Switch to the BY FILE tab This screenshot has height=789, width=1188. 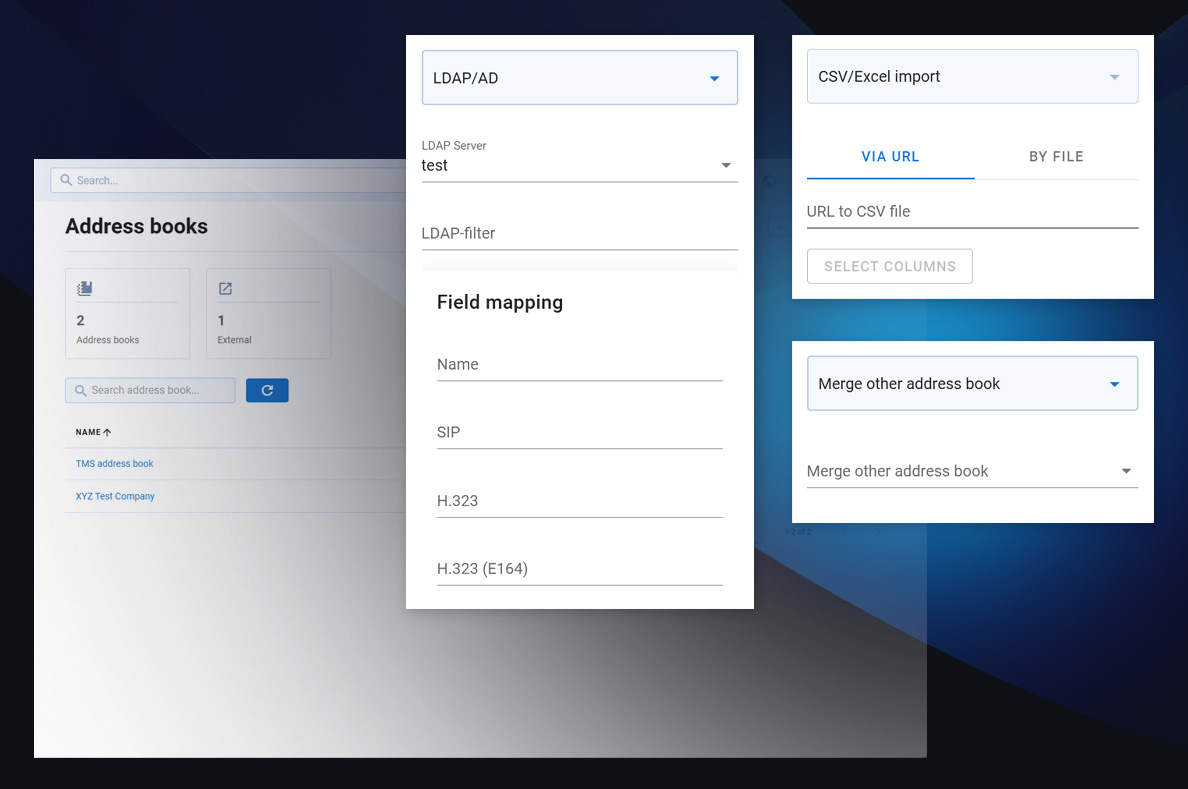click(1056, 157)
